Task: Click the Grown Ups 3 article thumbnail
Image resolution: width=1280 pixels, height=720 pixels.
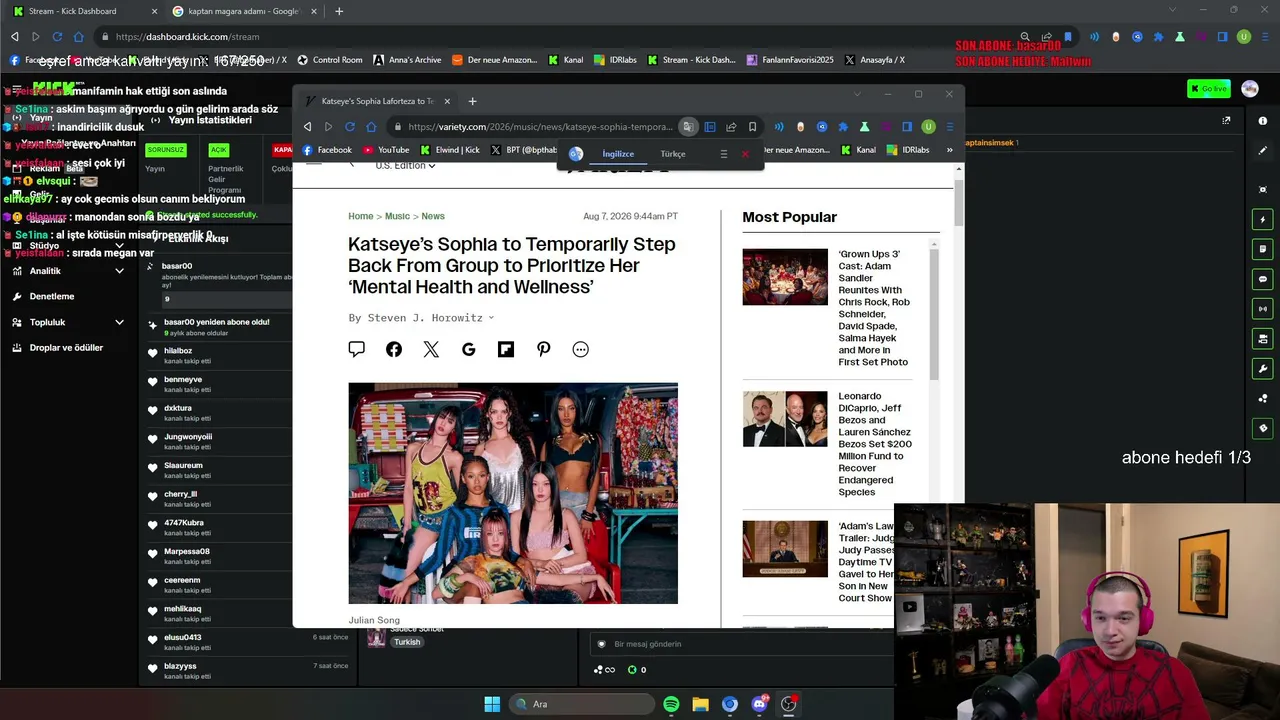Action: (x=785, y=277)
